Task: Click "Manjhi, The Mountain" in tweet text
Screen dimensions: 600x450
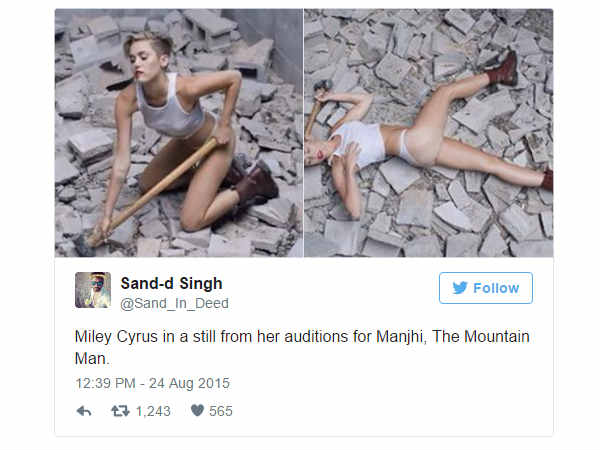Action: [x=450, y=337]
